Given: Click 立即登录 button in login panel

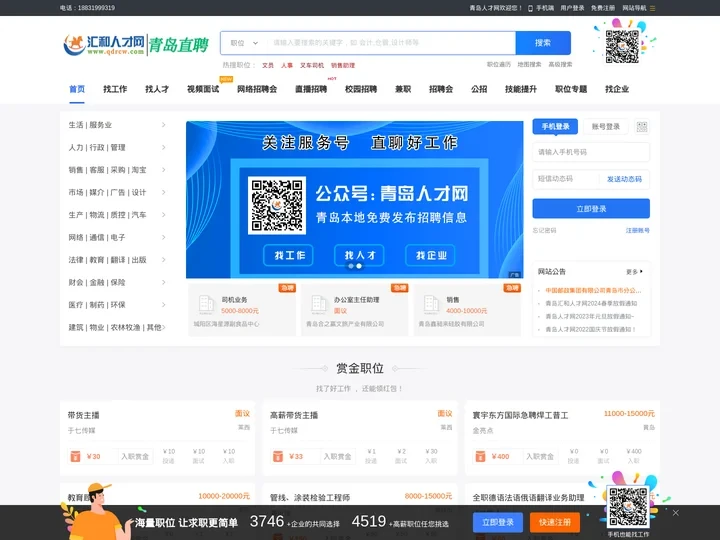Looking at the screenshot, I should click(591, 209).
